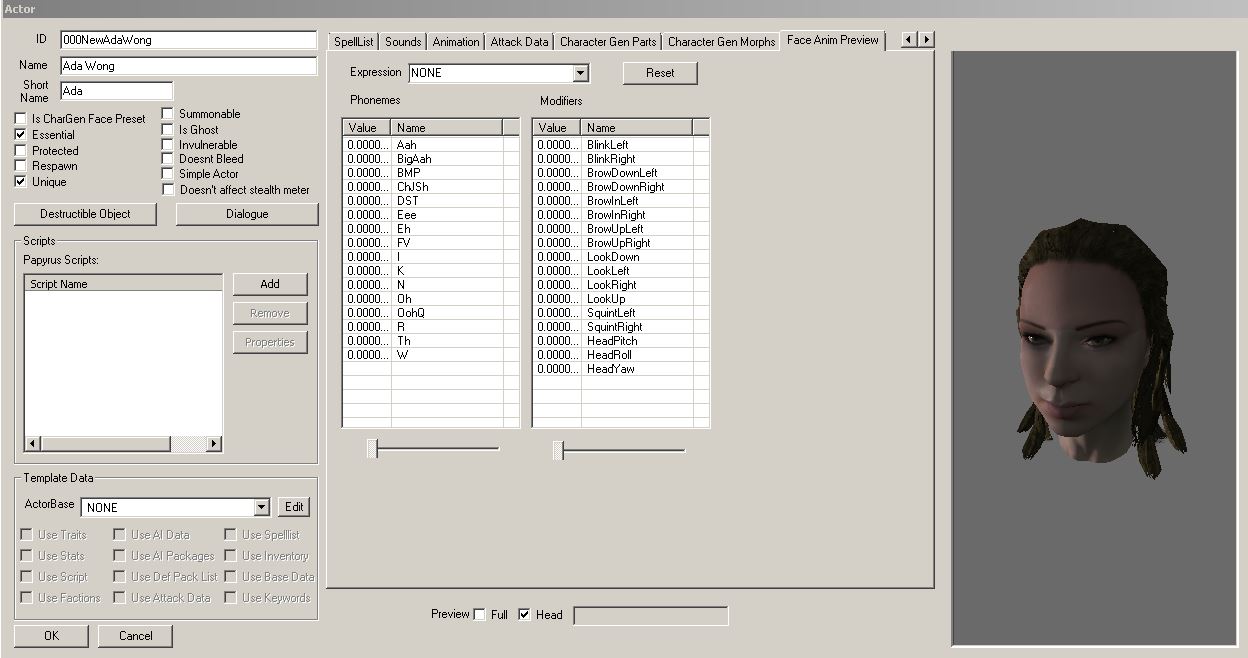The image size is (1248, 658).
Task: Click the script list right scroll arrow
Action: pyautogui.click(x=214, y=444)
